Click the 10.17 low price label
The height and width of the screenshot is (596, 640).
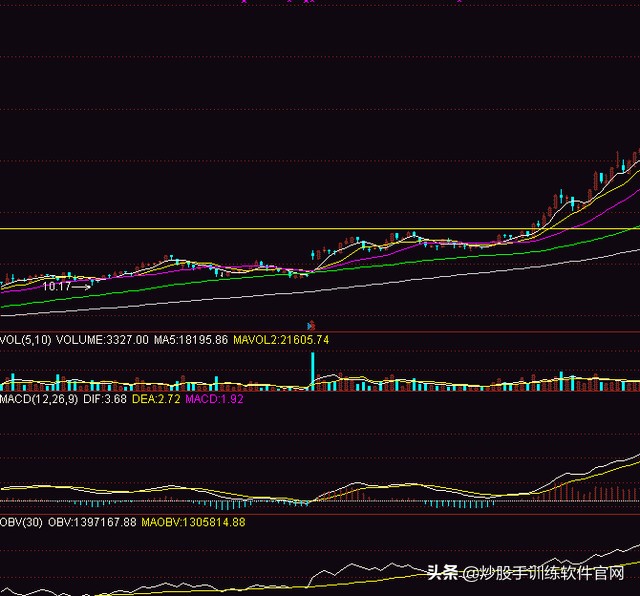(x=57, y=287)
